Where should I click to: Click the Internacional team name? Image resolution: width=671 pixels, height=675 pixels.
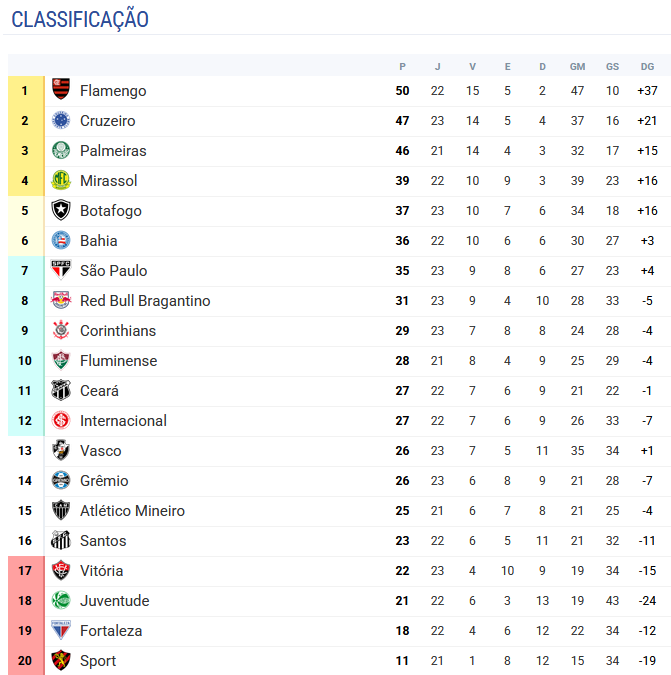[123, 421]
